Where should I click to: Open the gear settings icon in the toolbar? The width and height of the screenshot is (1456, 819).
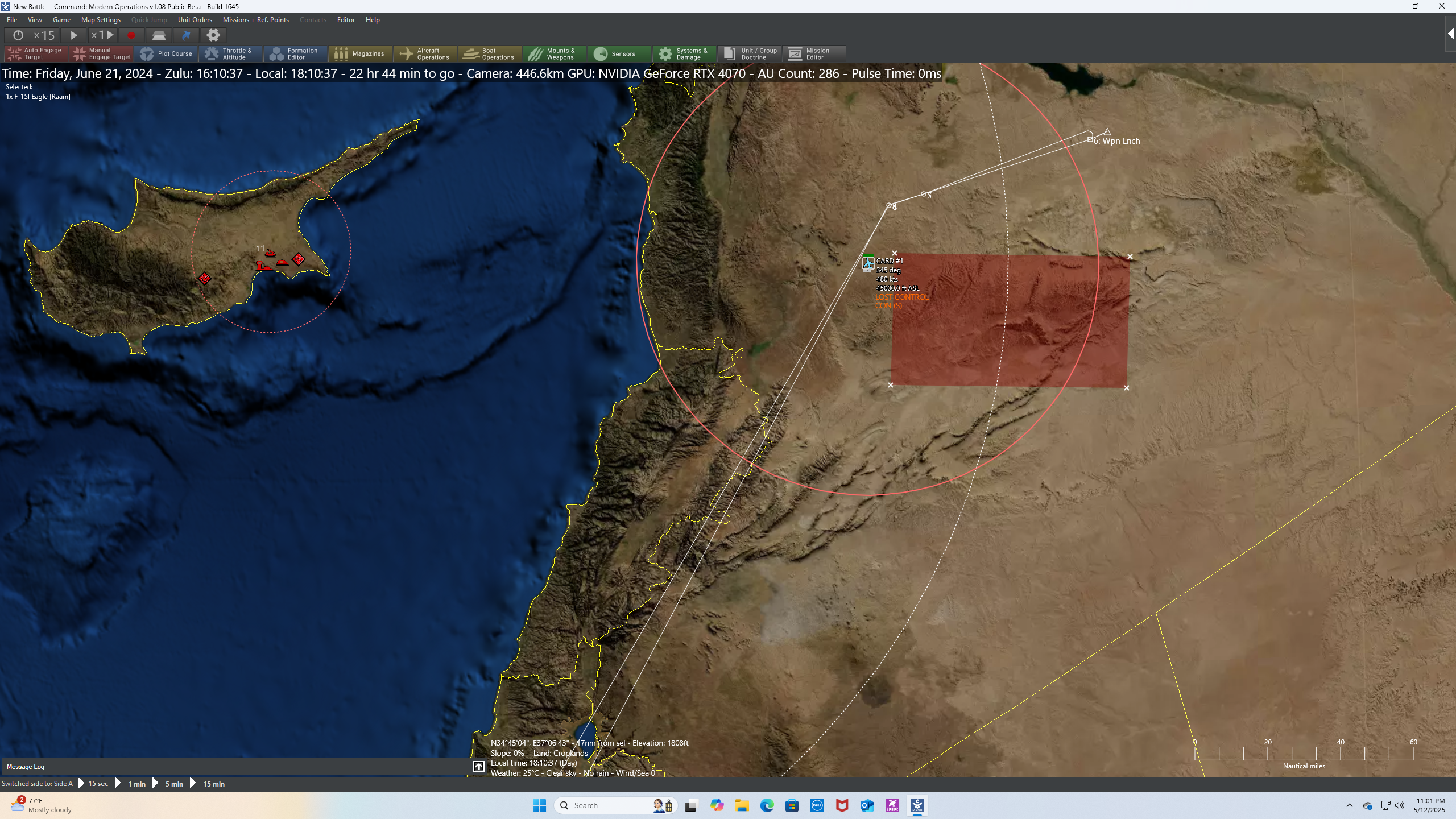click(213, 35)
